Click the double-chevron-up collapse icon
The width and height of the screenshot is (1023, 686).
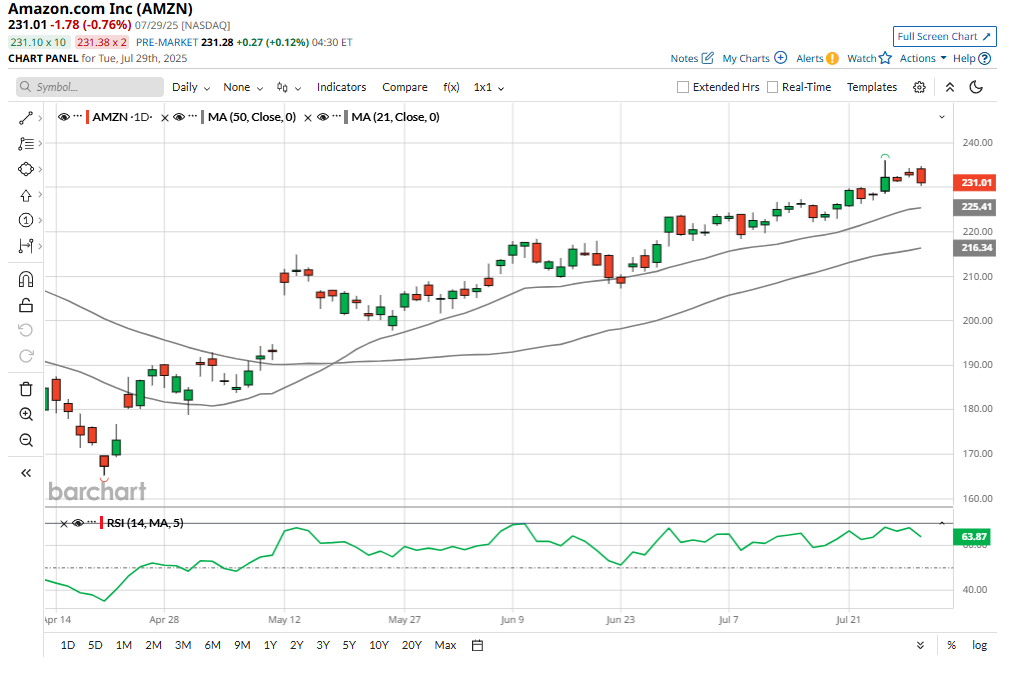[x=950, y=87]
